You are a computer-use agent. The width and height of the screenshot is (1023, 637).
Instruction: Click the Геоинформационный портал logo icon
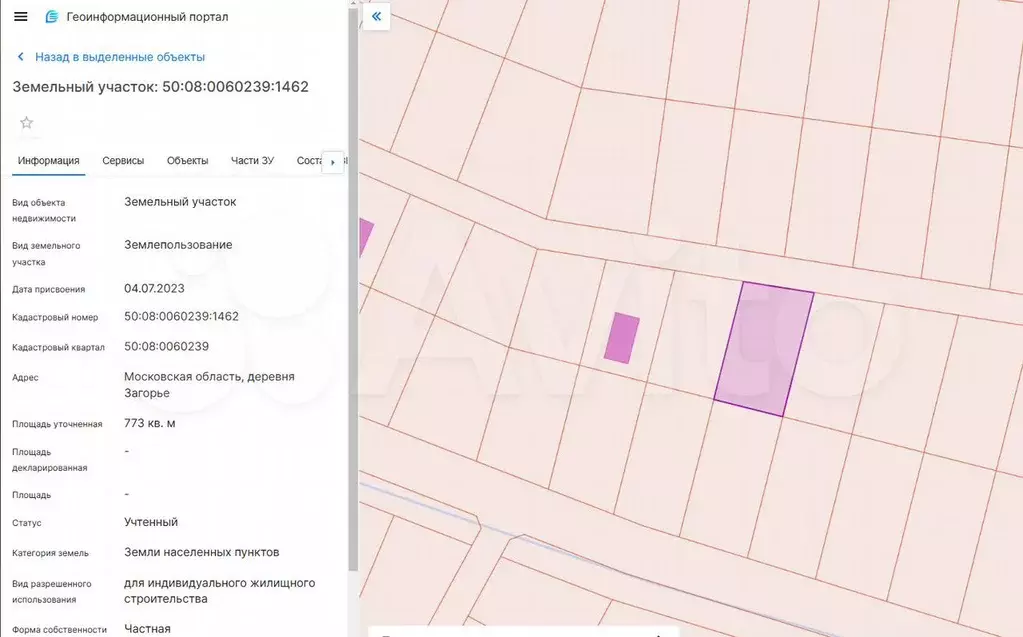click(x=52, y=17)
